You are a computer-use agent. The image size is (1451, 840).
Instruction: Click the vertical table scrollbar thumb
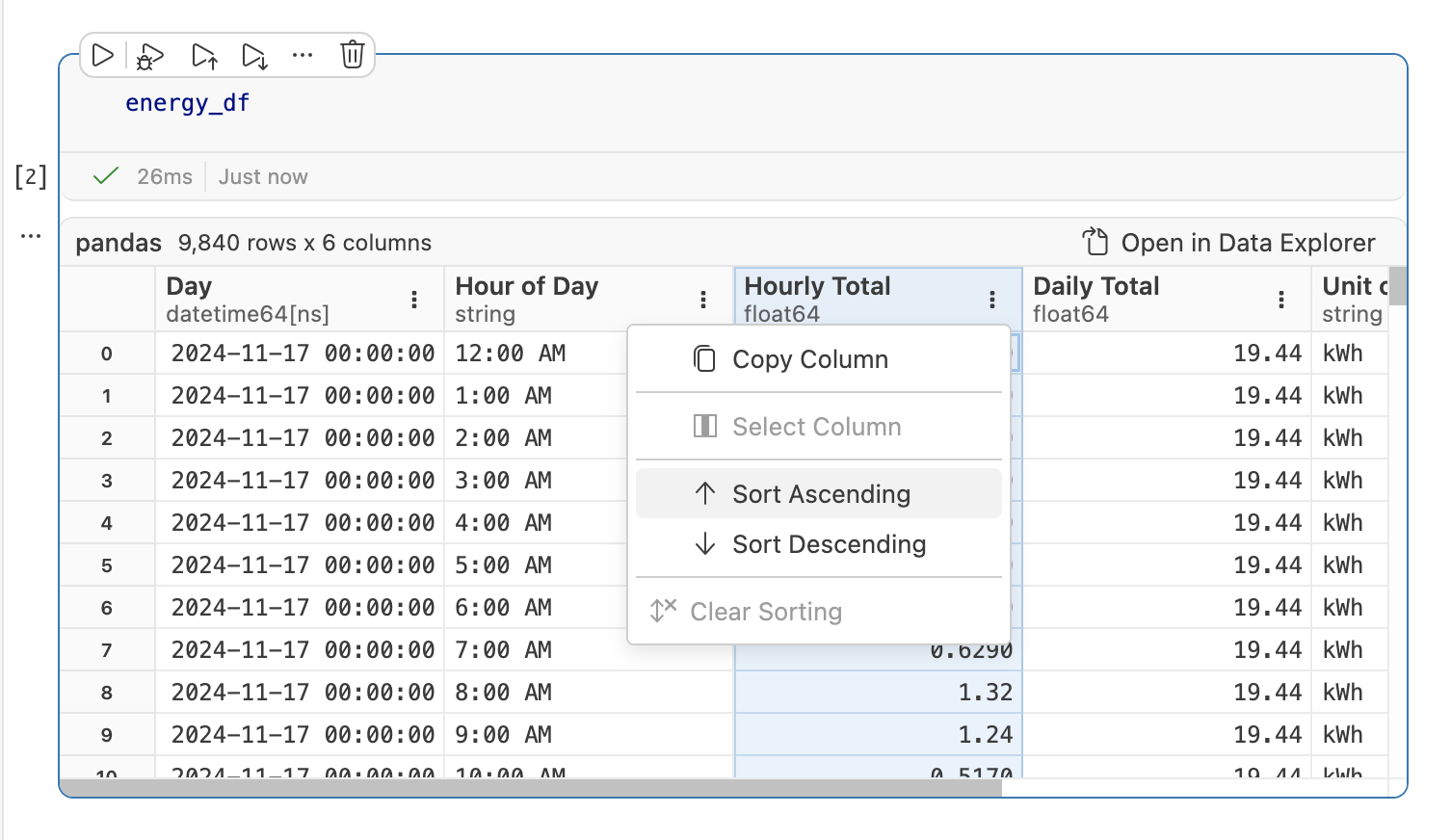pyautogui.click(x=1397, y=286)
